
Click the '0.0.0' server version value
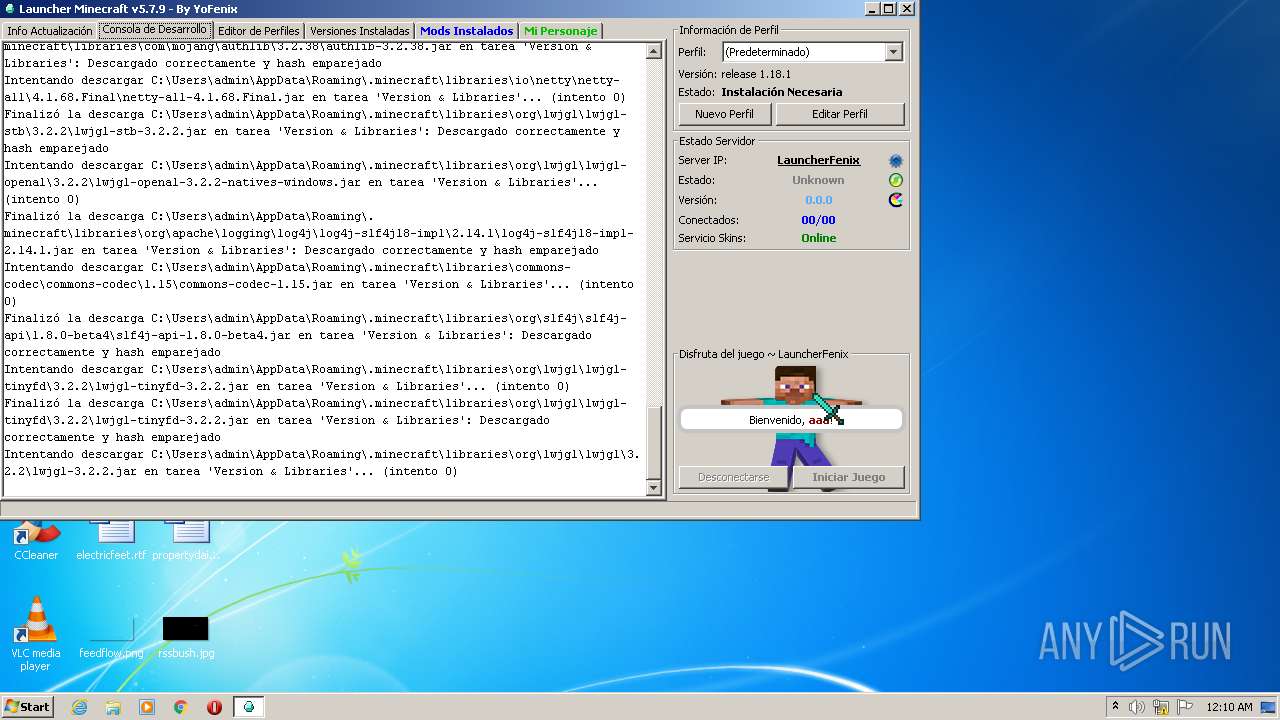[x=818, y=200]
